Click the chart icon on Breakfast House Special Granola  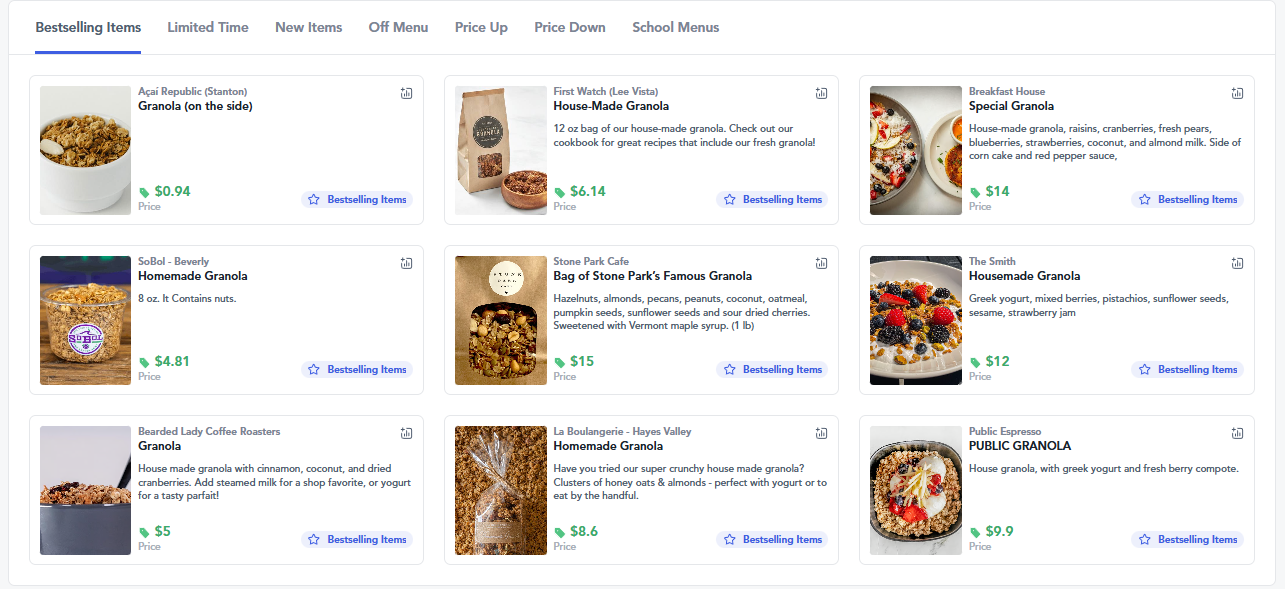[1238, 92]
